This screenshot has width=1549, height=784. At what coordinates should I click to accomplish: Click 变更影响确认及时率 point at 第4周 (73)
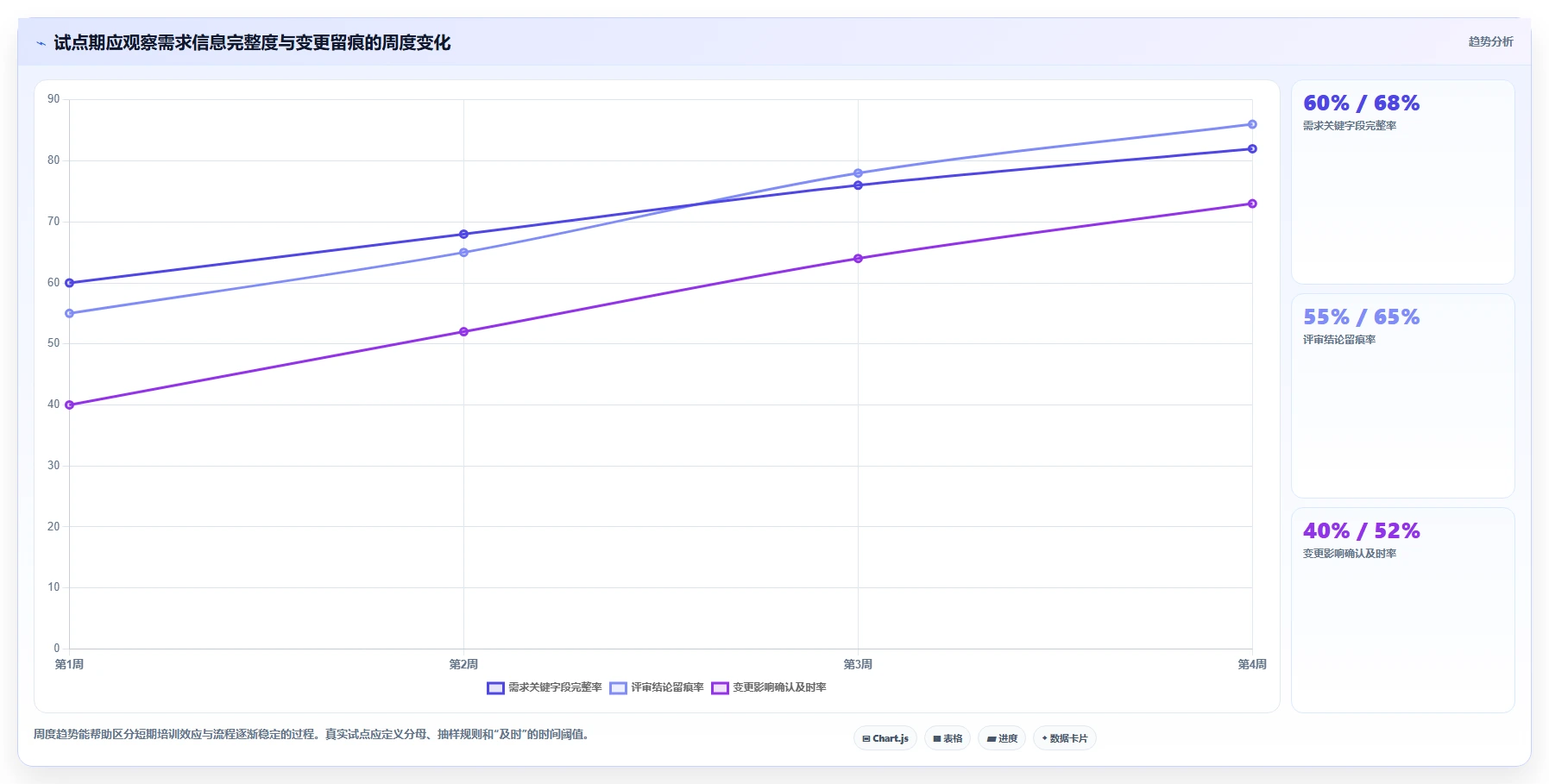click(x=1252, y=204)
